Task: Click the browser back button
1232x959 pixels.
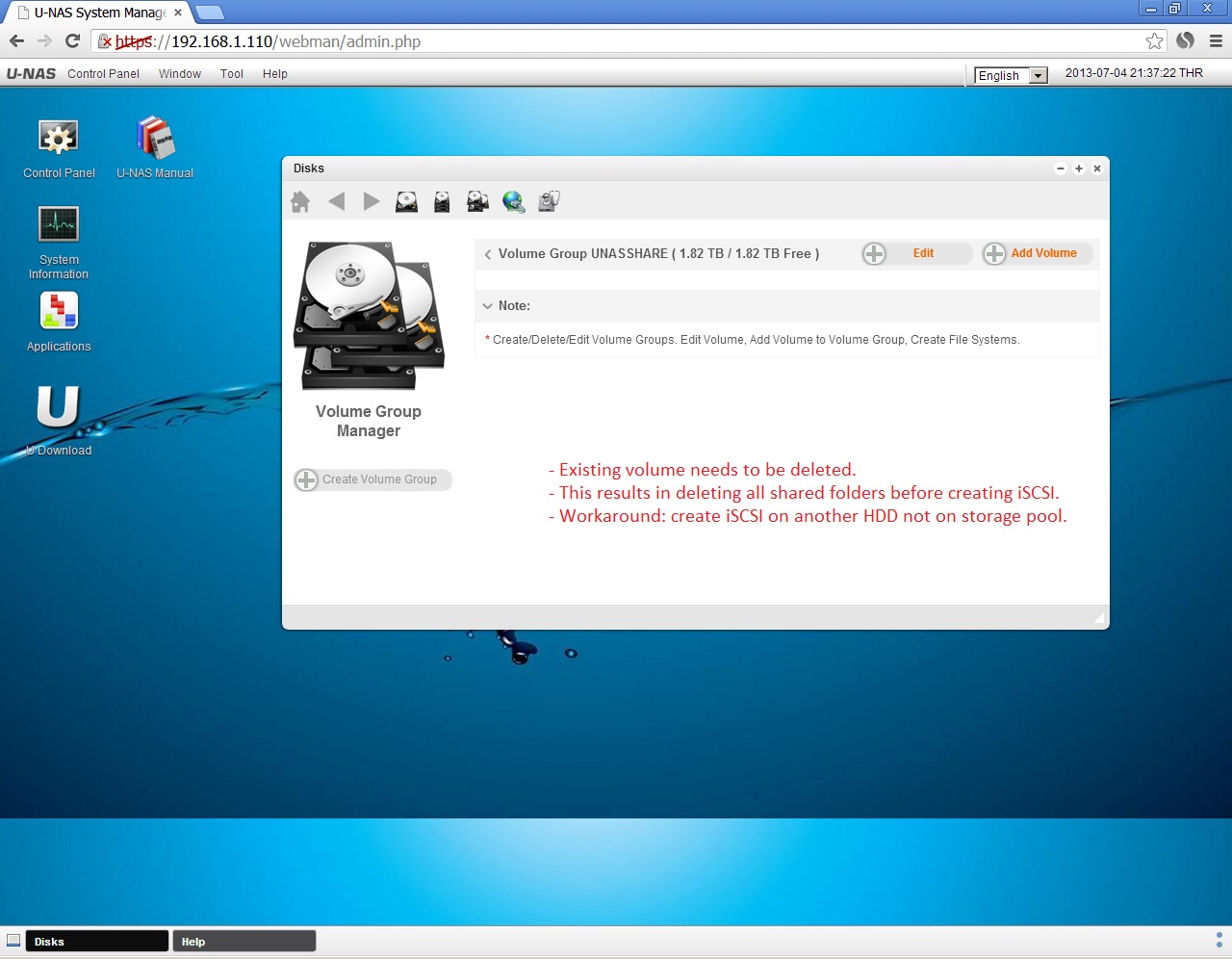Action: point(16,40)
